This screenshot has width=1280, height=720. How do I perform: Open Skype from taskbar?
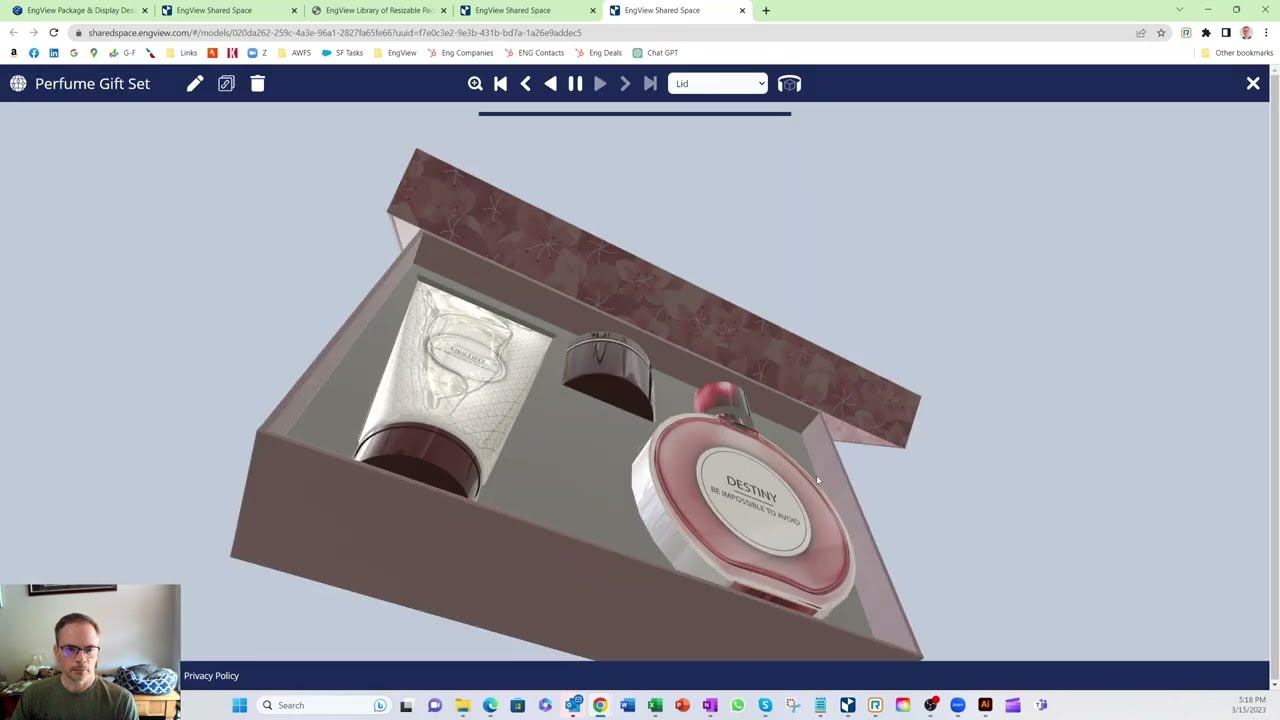point(765,705)
